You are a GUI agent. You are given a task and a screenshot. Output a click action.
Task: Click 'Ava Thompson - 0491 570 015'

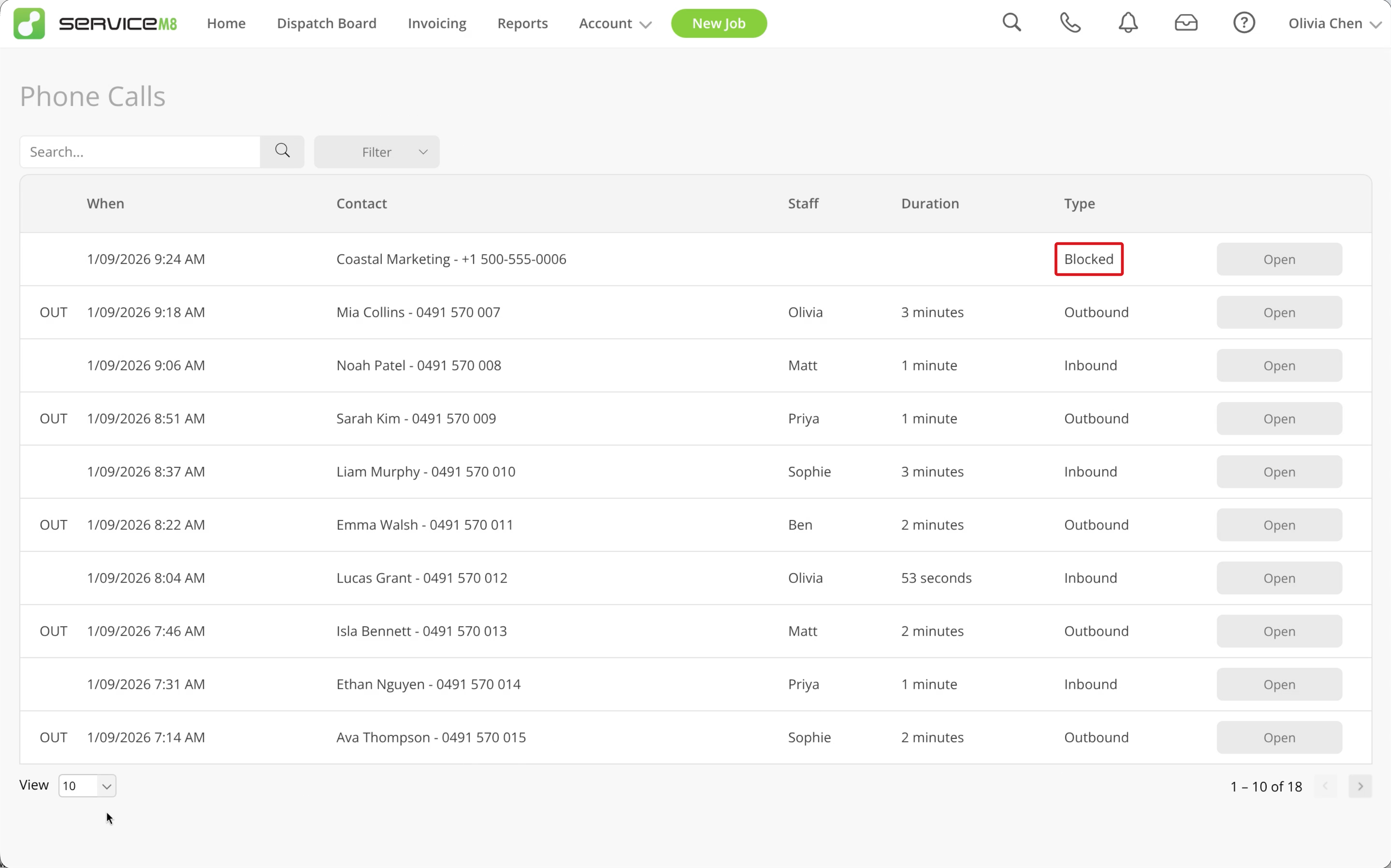tap(431, 738)
